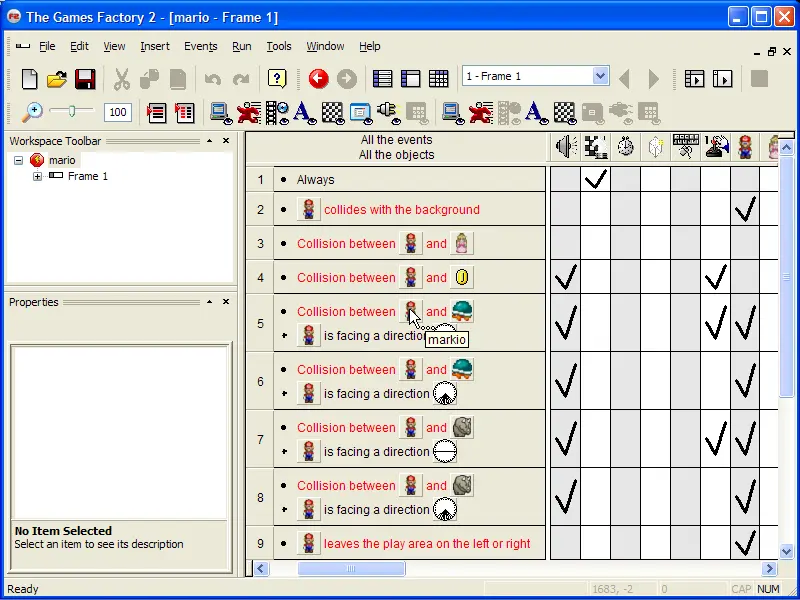This screenshot has width=800, height=600.
Task: Toggle player checkmark in row 7
Action: (715, 439)
